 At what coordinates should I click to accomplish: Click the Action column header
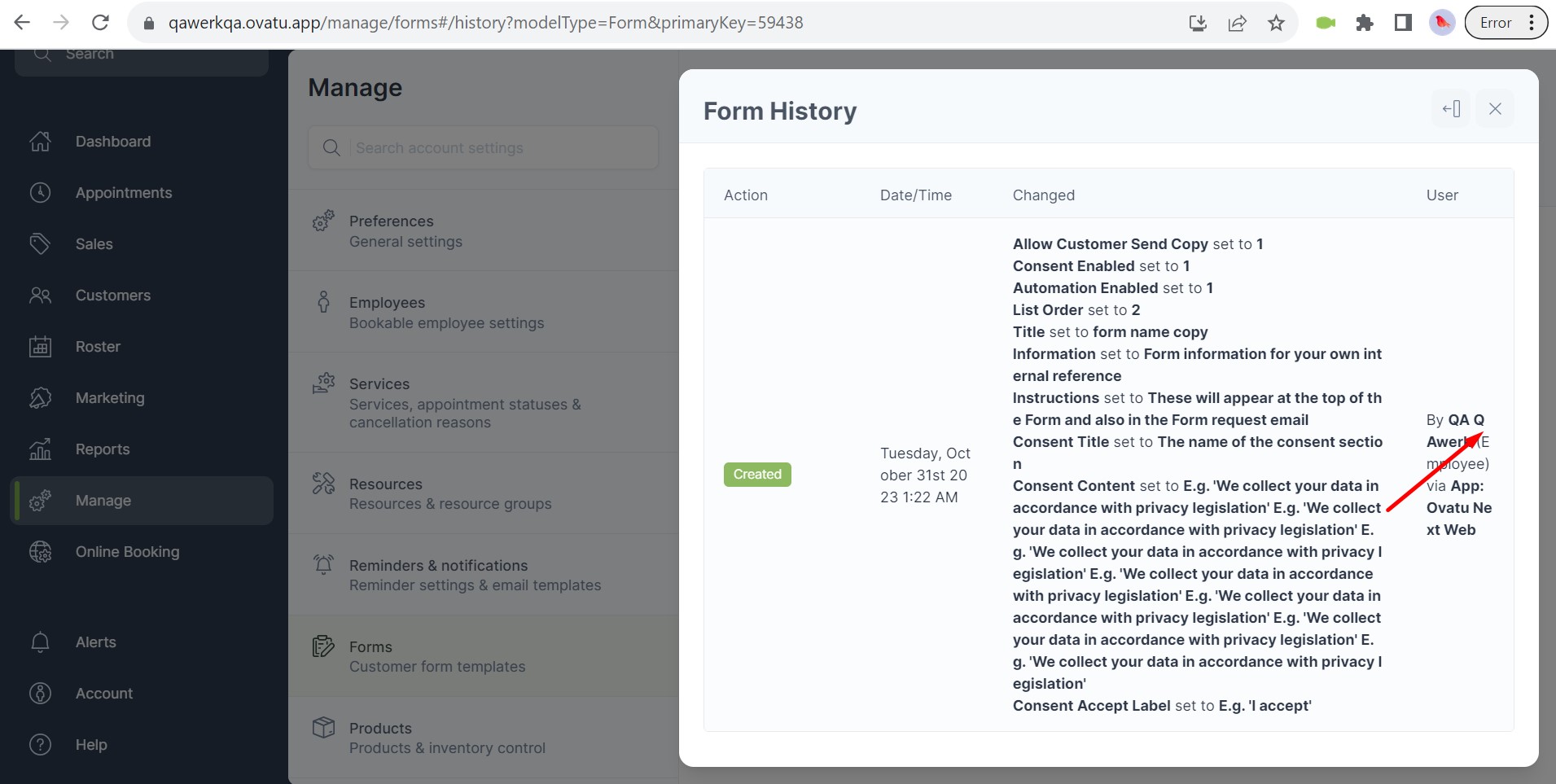[746, 195]
